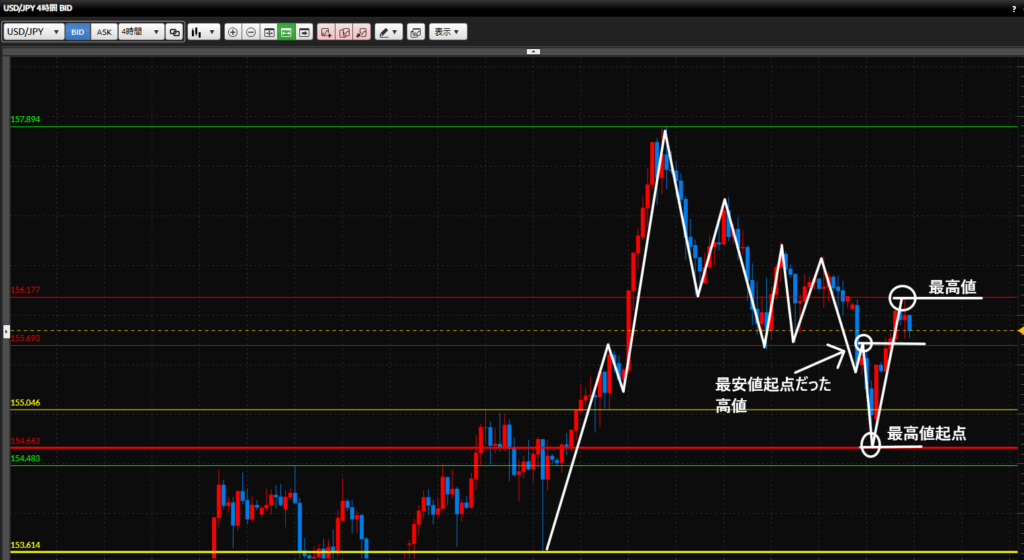Viewport: 1024px width, 560px height.
Task: Collapse the toolbar using top center handle
Action: click(533, 51)
